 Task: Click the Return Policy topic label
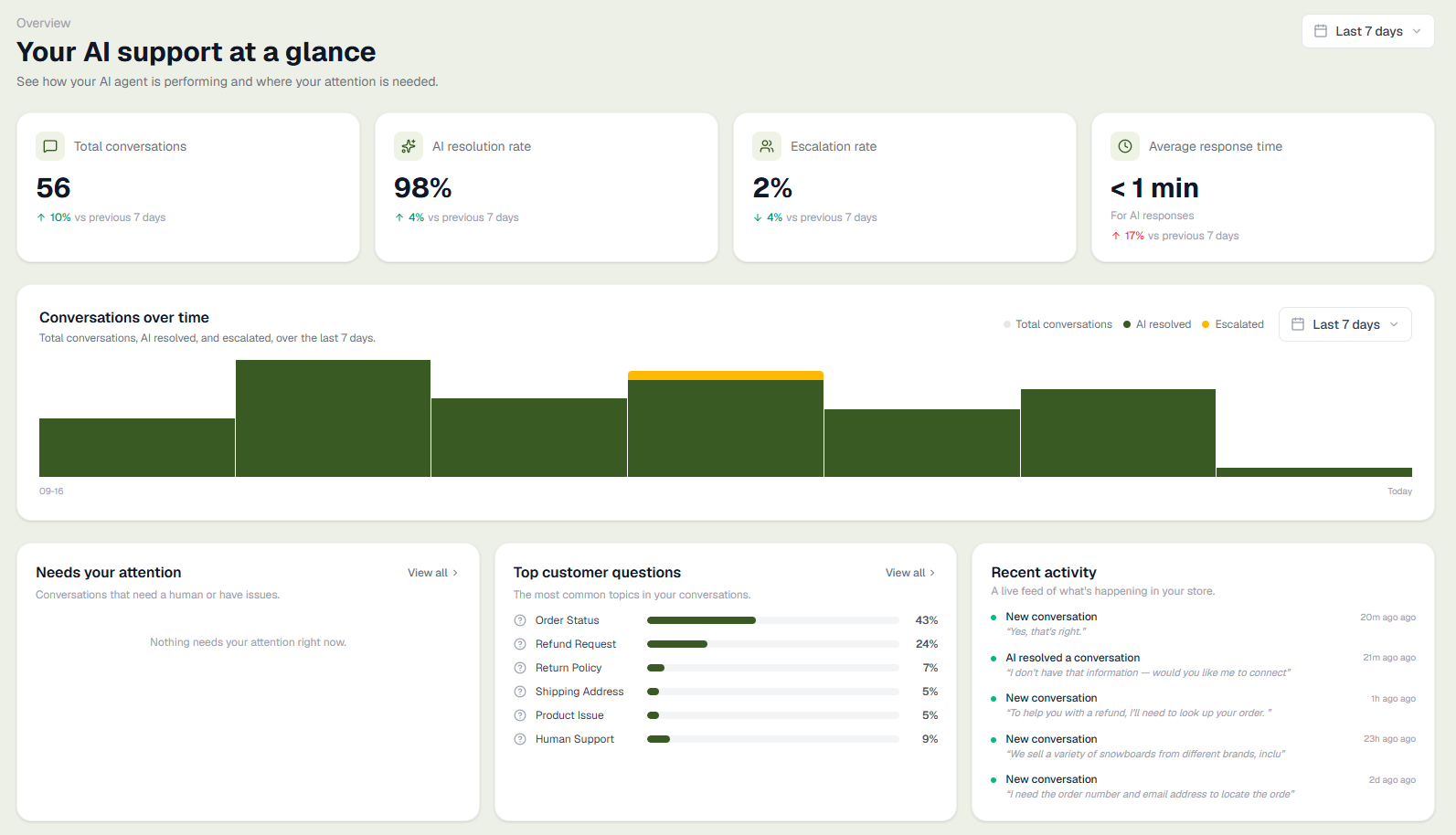pyautogui.click(x=569, y=668)
